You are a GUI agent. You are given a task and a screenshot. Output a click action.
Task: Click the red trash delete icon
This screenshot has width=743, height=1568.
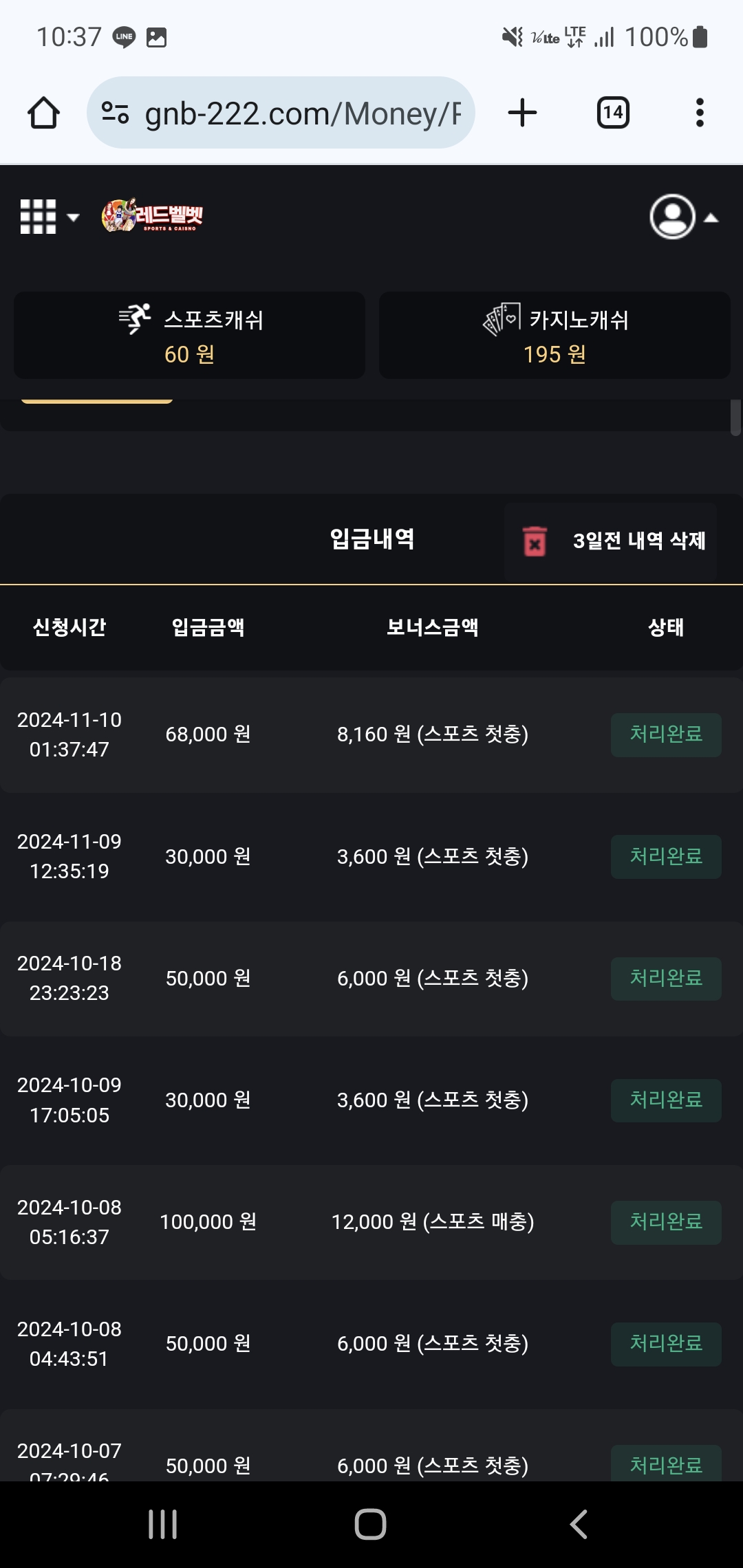(535, 541)
